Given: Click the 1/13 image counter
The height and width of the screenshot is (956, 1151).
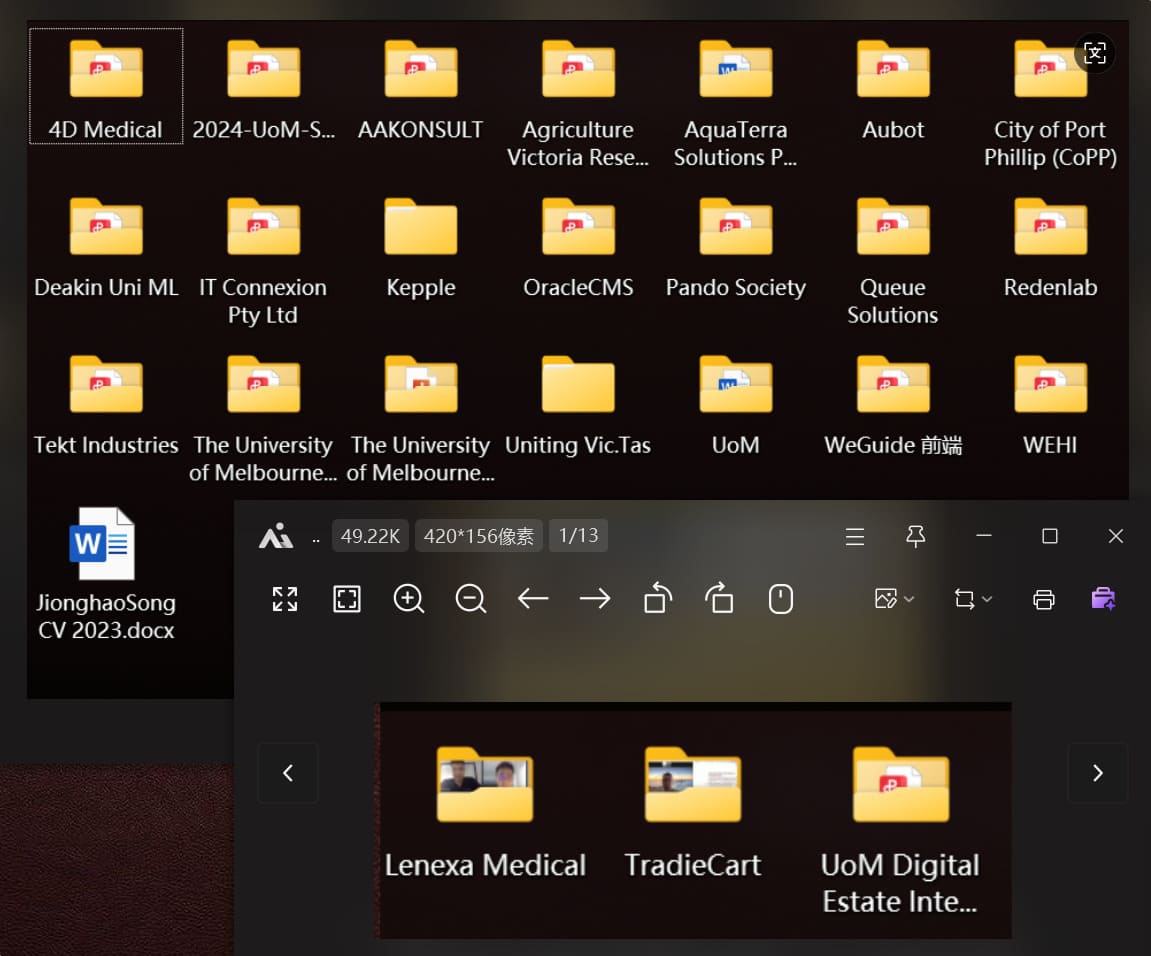Looking at the screenshot, I should click(x=578, y=535).
